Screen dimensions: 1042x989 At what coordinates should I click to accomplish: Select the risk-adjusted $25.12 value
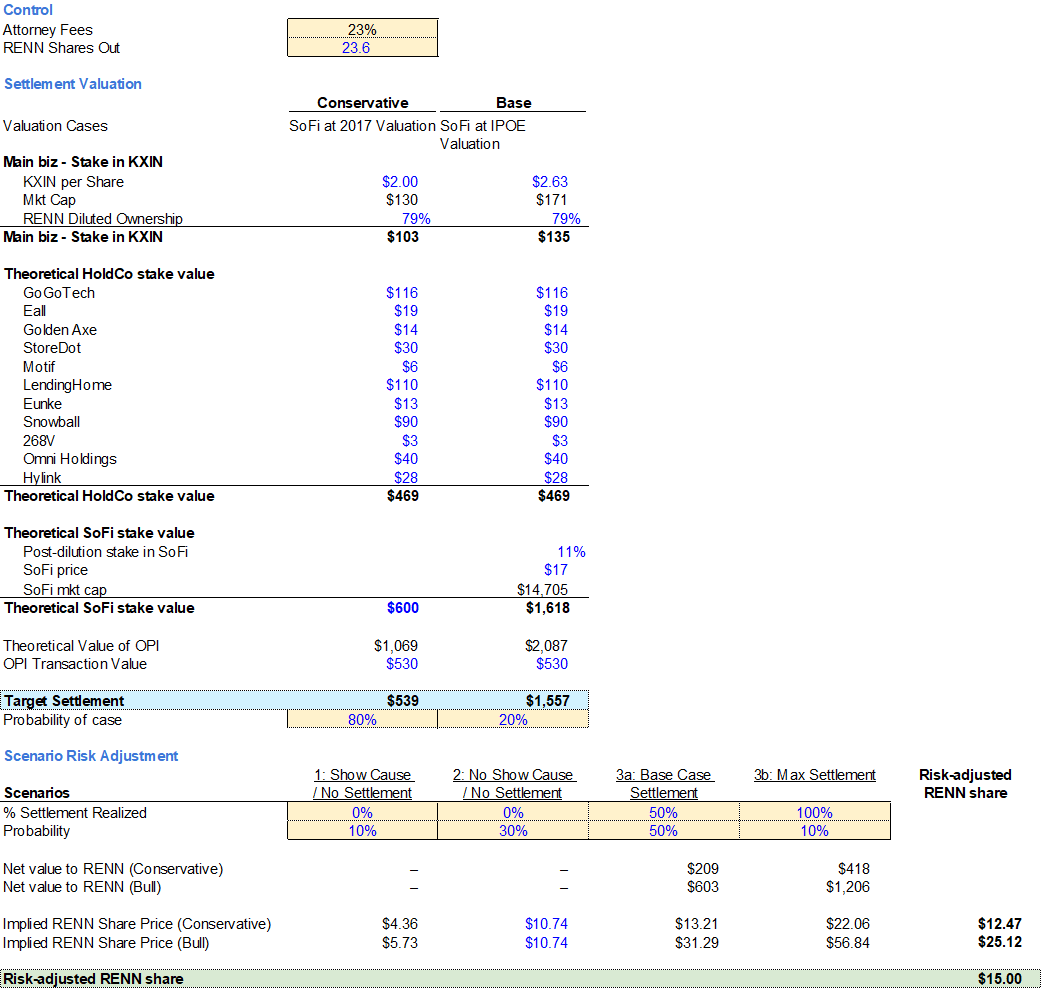click(x=999, y=942)
